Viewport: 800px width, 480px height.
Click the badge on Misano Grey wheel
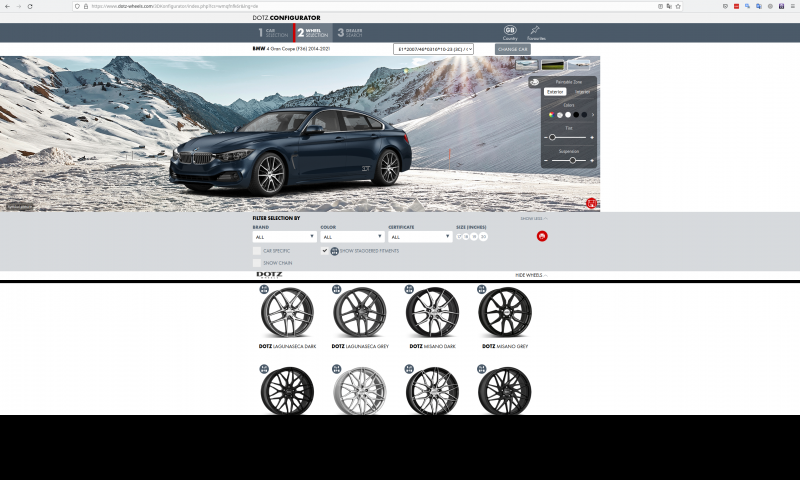coord(481,289)
